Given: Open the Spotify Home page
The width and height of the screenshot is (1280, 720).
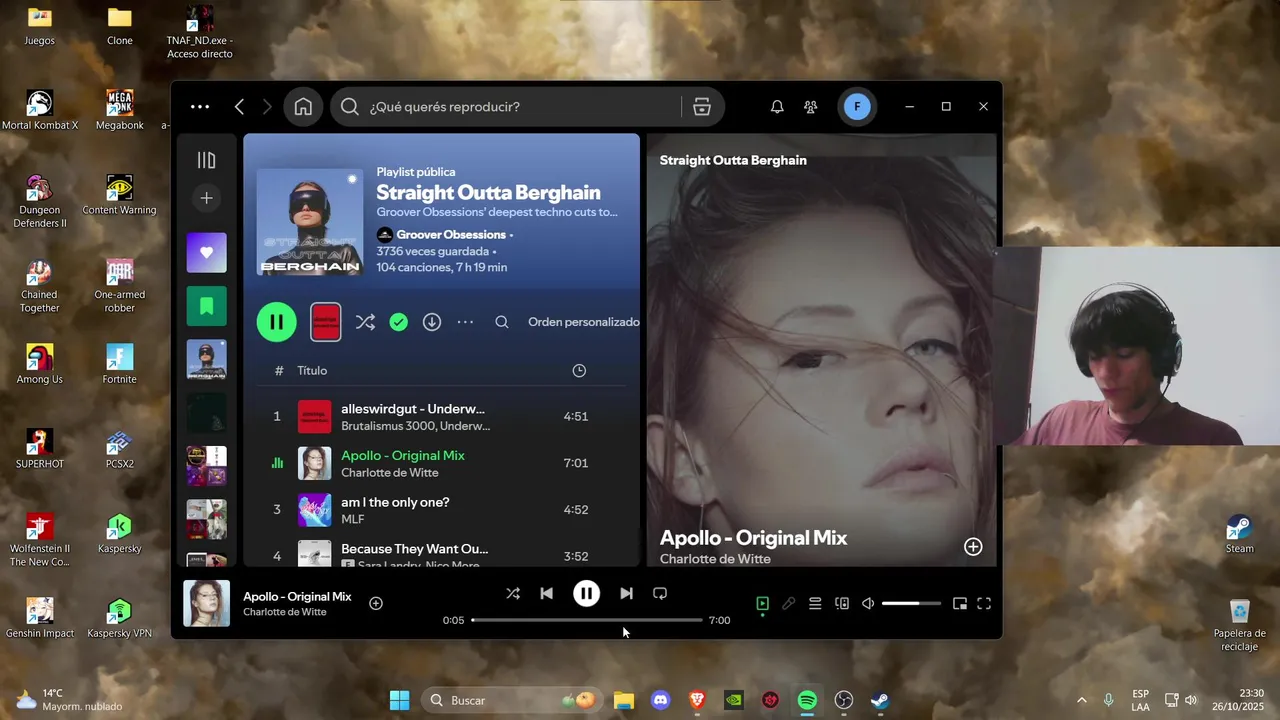Looking at the screenshot, I should pos(303,107).
